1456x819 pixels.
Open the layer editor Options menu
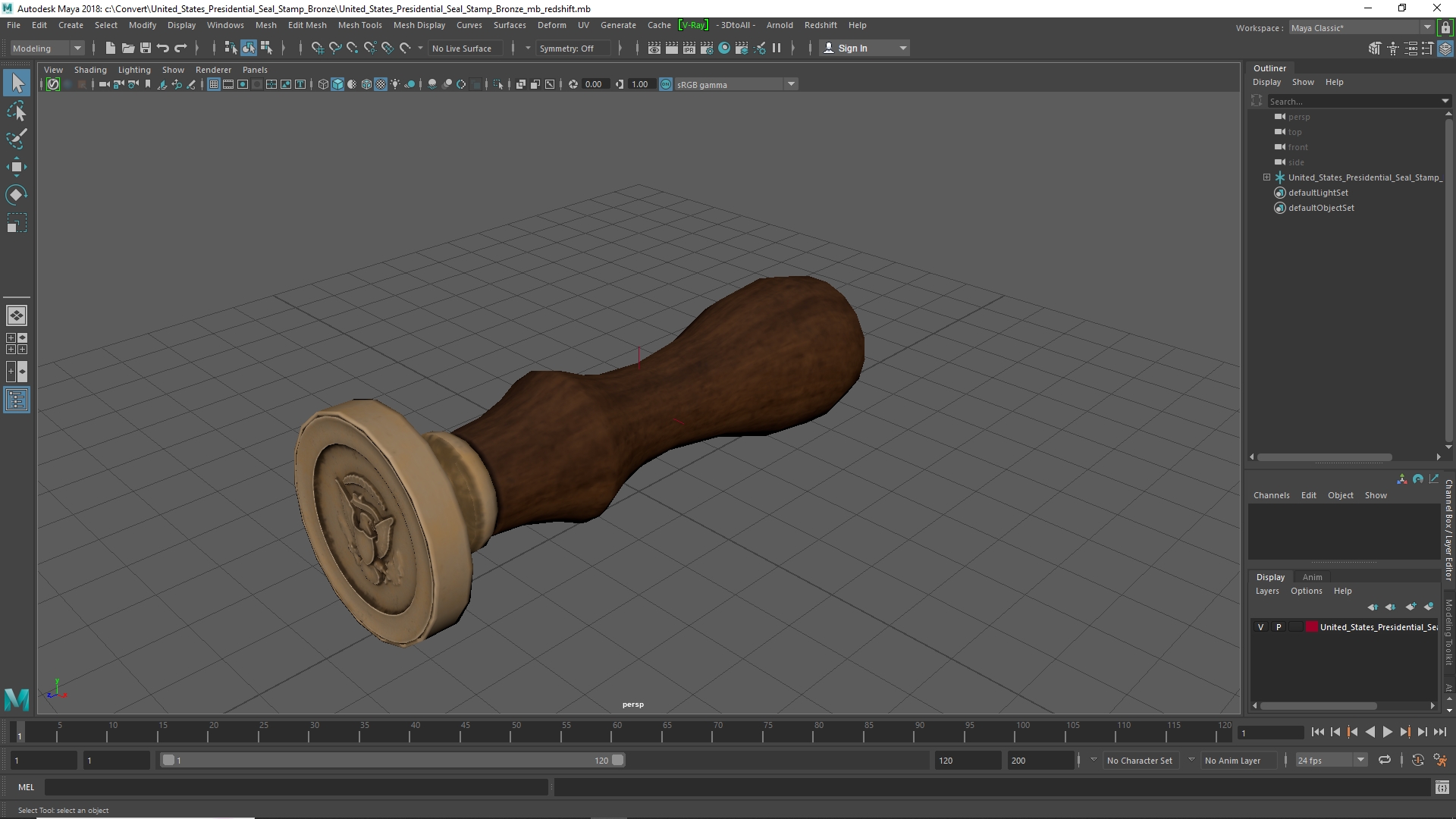pyautogui.click(x=1306, y=591)
